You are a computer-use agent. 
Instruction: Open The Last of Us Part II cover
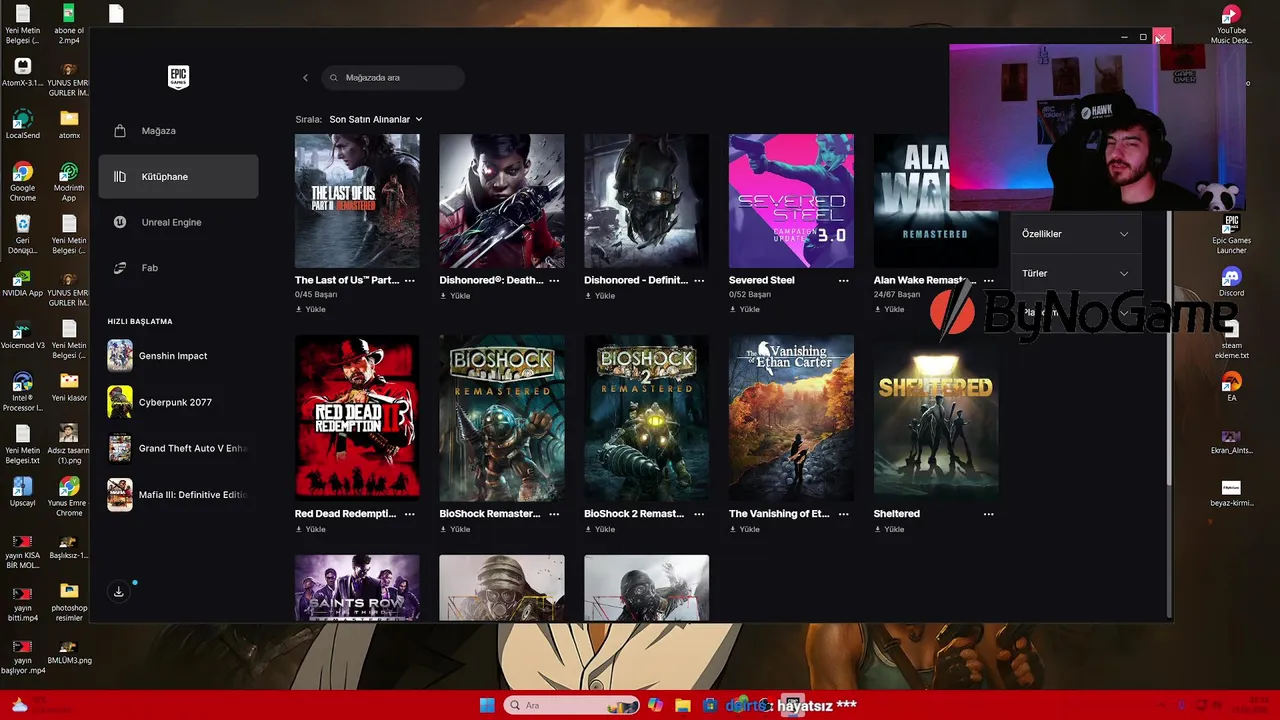(357, 201)
